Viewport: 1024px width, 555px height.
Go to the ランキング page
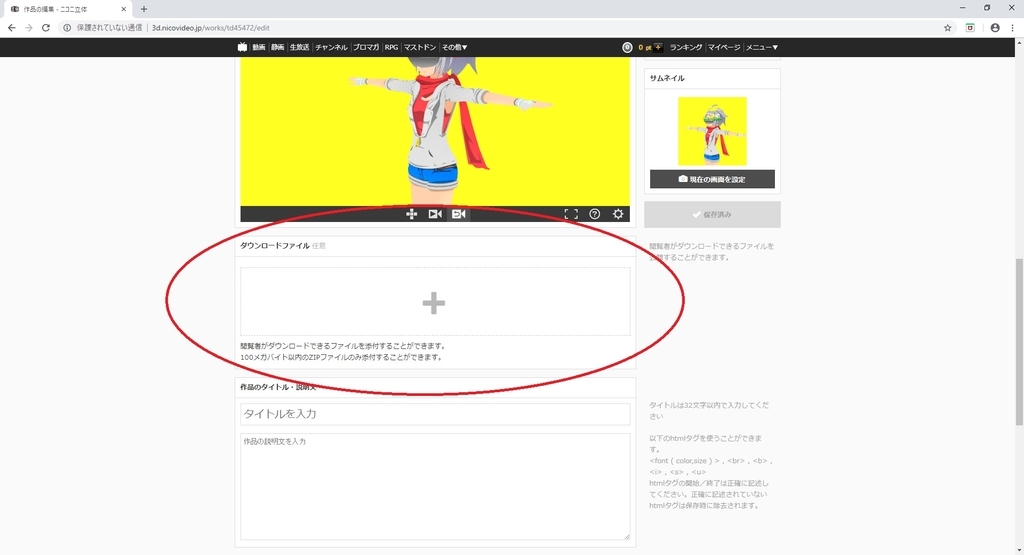686,47
